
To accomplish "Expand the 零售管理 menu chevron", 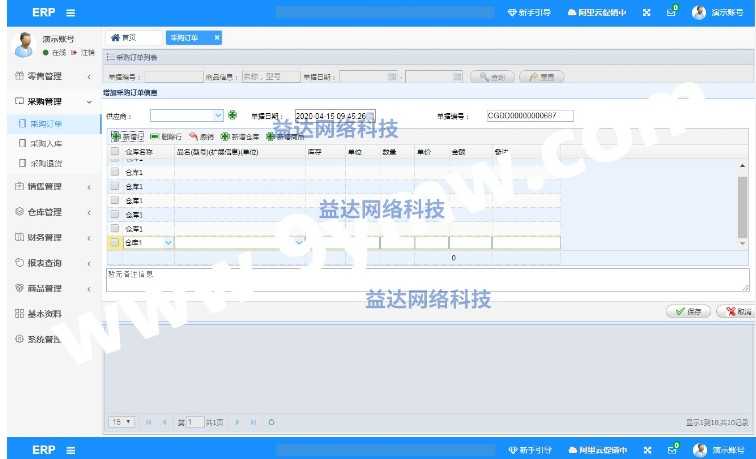I will pyautogui.click(x=90, y=77).
